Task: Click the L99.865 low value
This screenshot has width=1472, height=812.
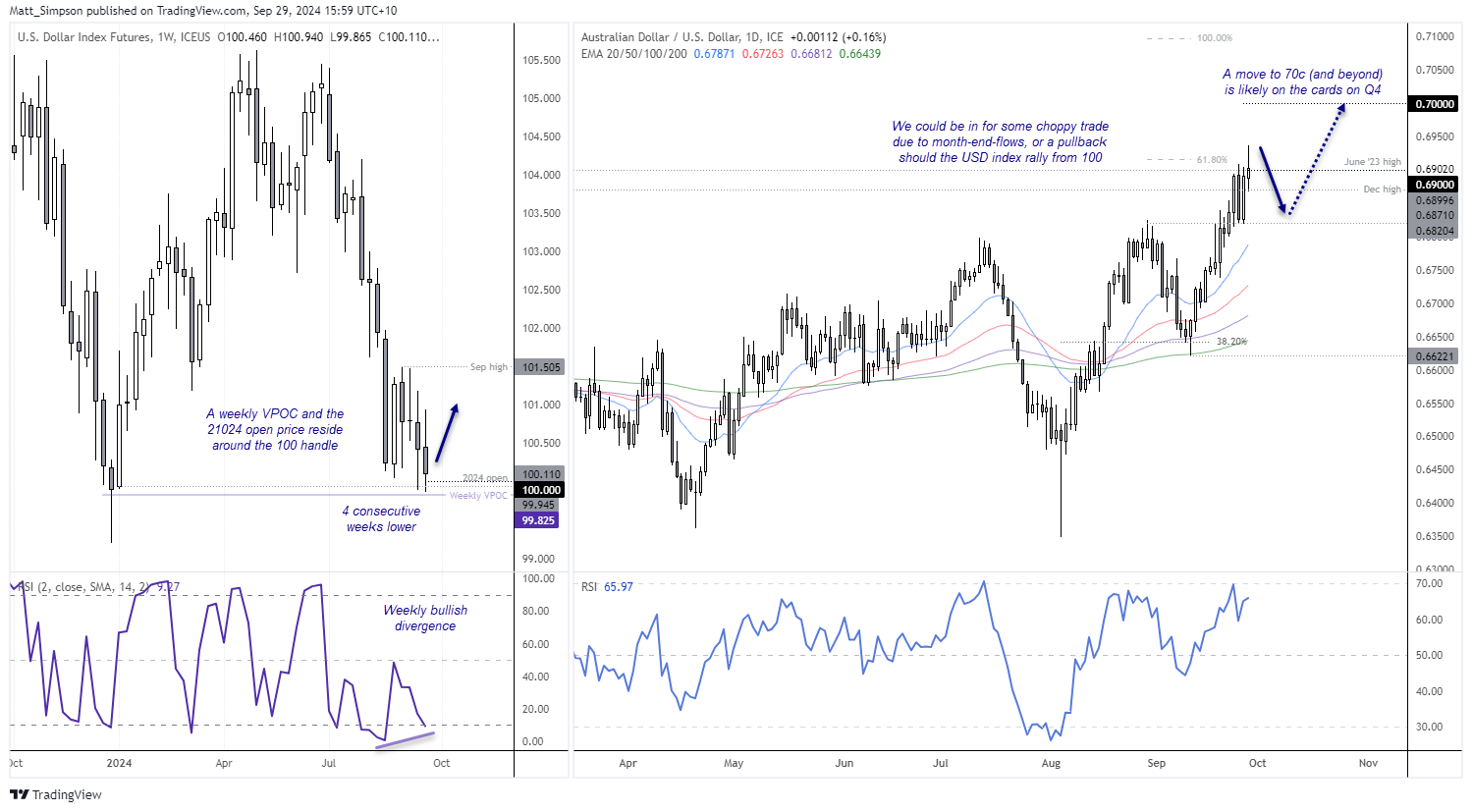Action: [x=351, y=37]
